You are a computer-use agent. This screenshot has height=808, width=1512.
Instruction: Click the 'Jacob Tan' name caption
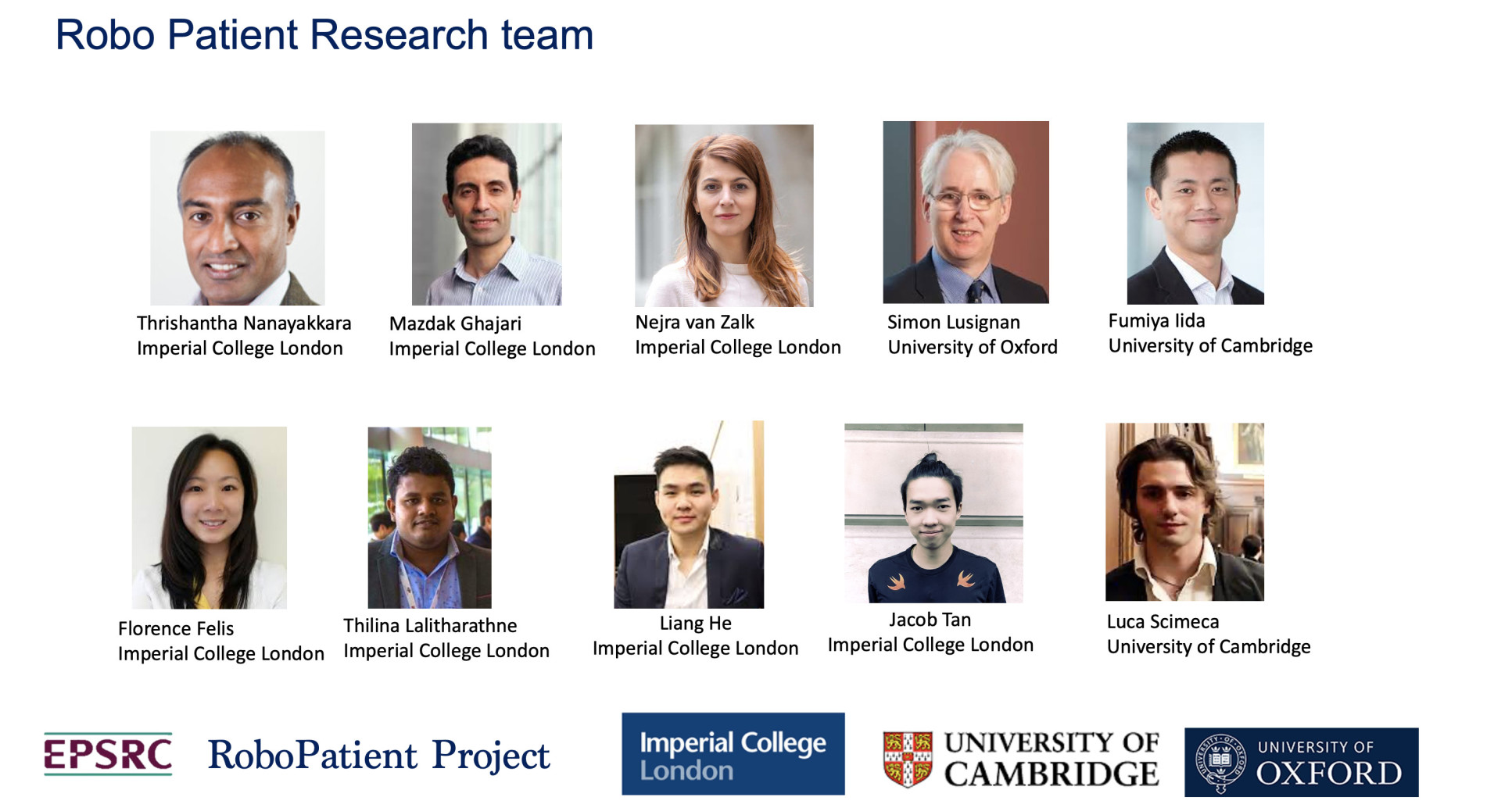coord(930,620)
